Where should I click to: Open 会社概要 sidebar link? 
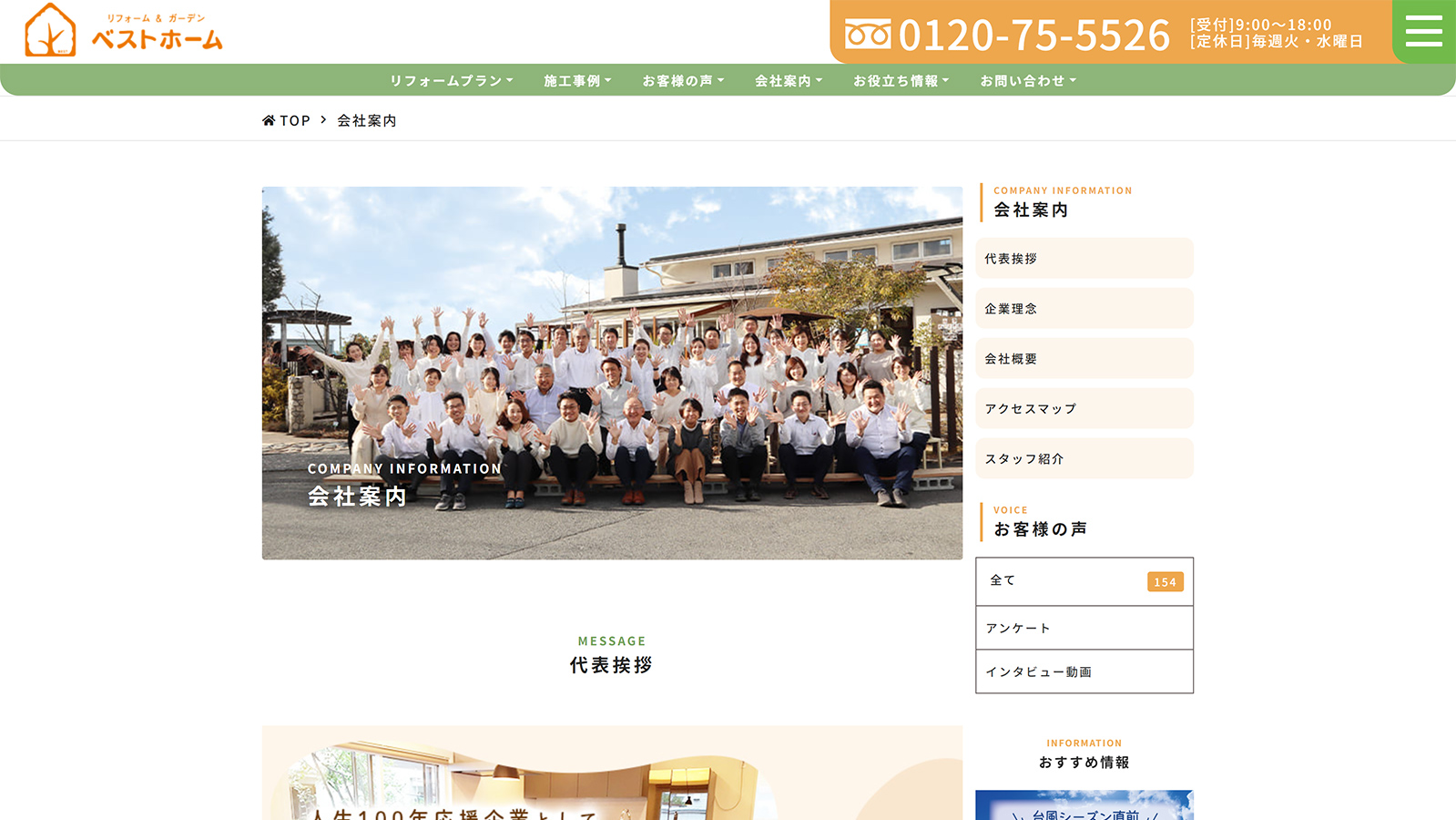[x=1084, y=359]
